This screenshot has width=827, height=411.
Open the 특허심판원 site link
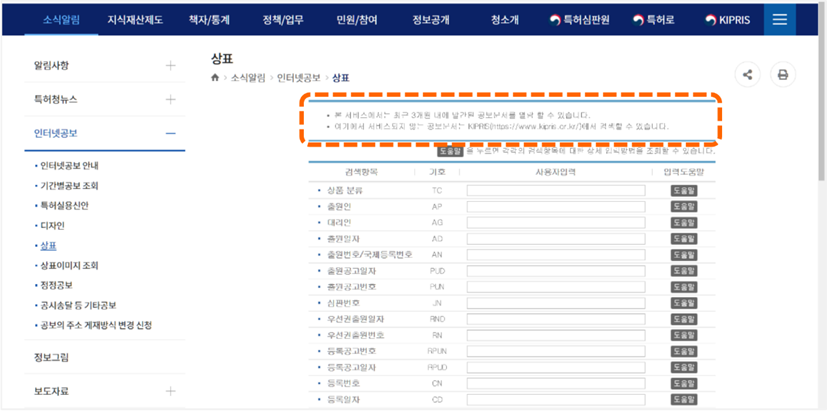point(593,20)
